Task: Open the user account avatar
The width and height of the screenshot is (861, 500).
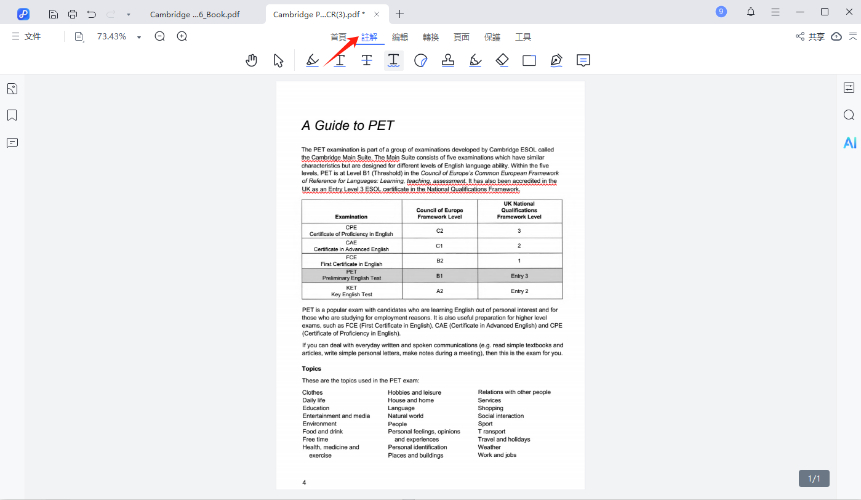Action: (721, 12)
